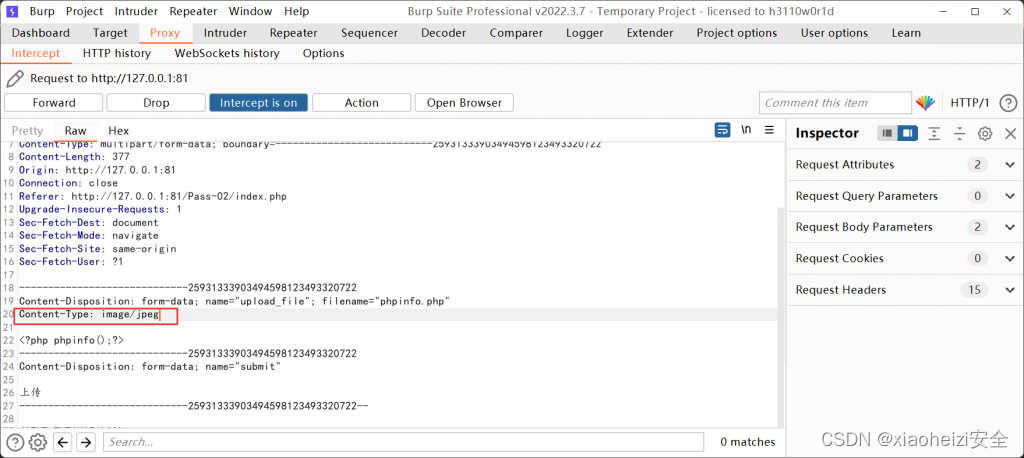The width and height of the screenshot is (1024, 458).
Task: Click the Content-Length: 377 line
Action: pos(74,157)
